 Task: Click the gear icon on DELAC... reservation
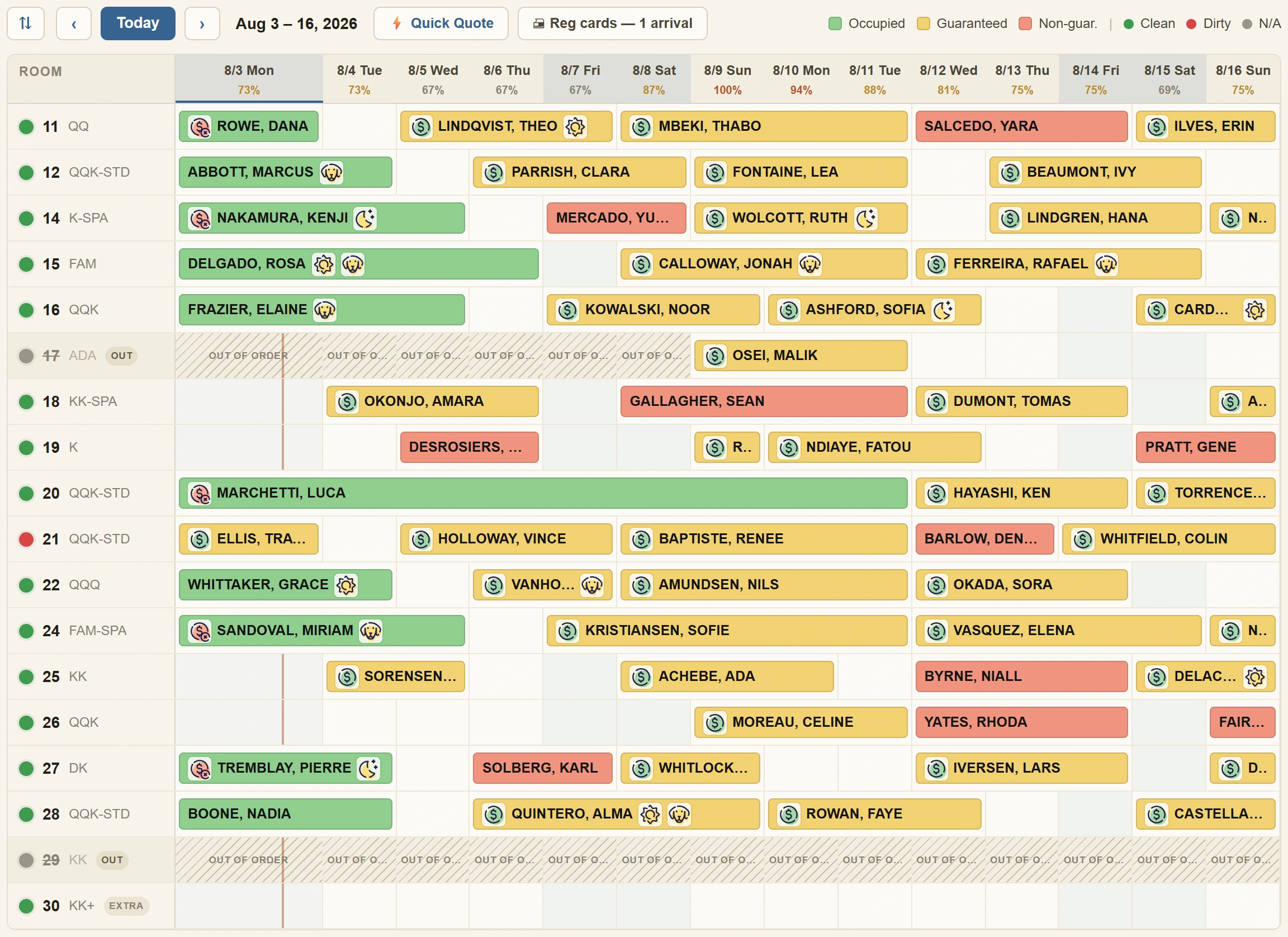pos(1254,677)
